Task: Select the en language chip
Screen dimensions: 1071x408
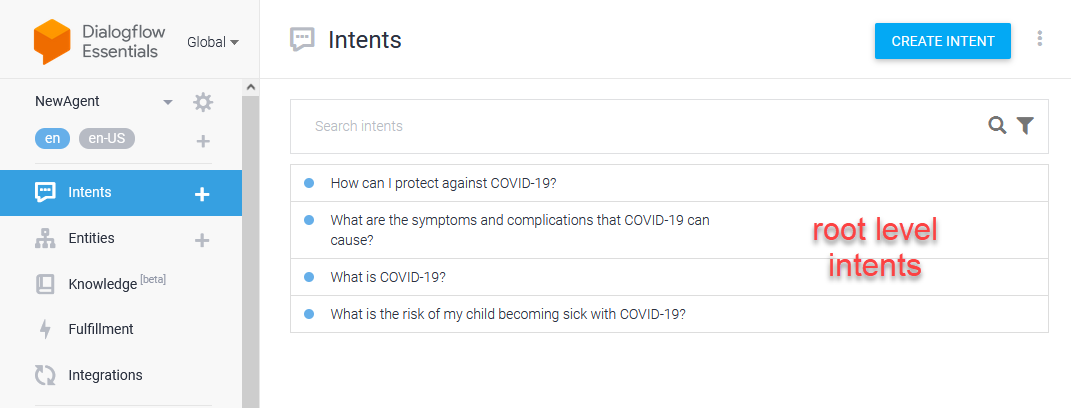Action: (53, 139)
